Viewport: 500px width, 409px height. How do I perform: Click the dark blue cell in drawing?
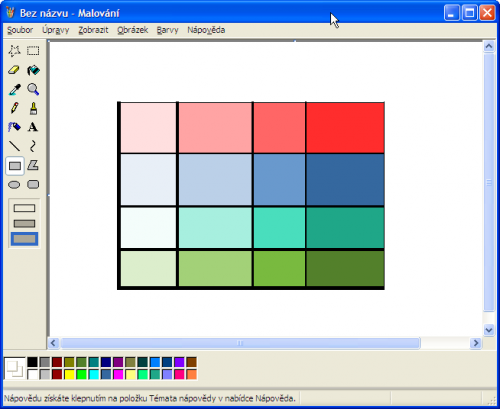(x=345, y=179)
